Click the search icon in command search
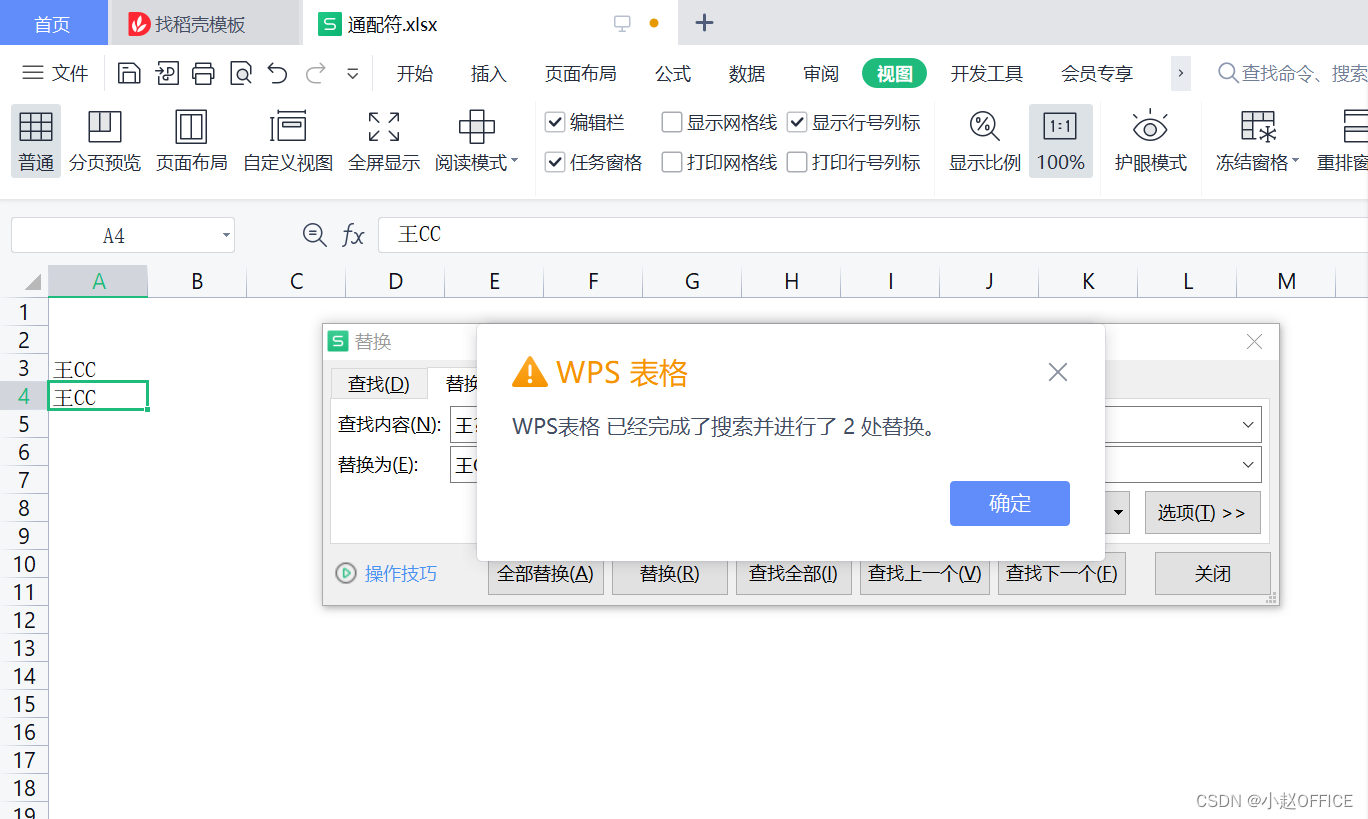The width and height of the screenshot is (1368, 819). click(1228, 73)
